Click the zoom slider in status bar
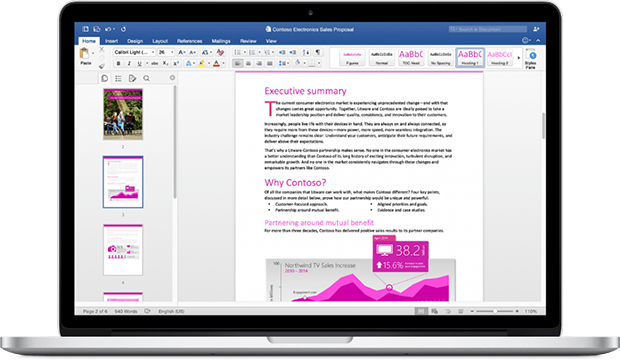 pyautogui.click(x=494, y=312)
